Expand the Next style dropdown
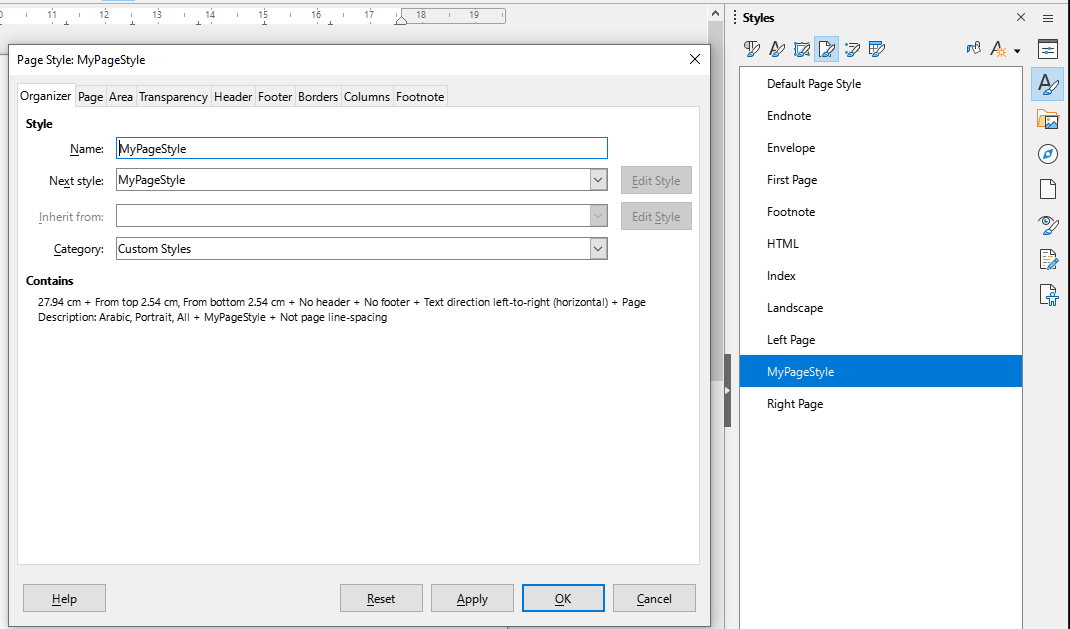This screenshot has width=1070, height=629. (x=598, y=181)
